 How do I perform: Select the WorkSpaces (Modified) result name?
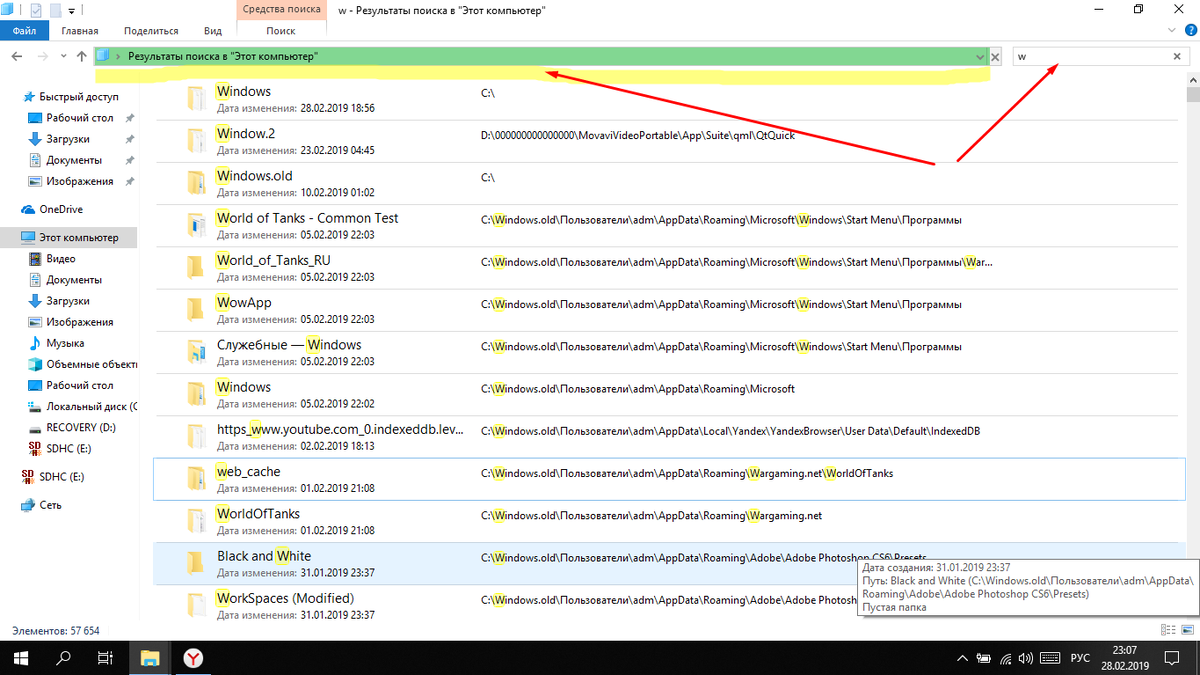[285, 598]
